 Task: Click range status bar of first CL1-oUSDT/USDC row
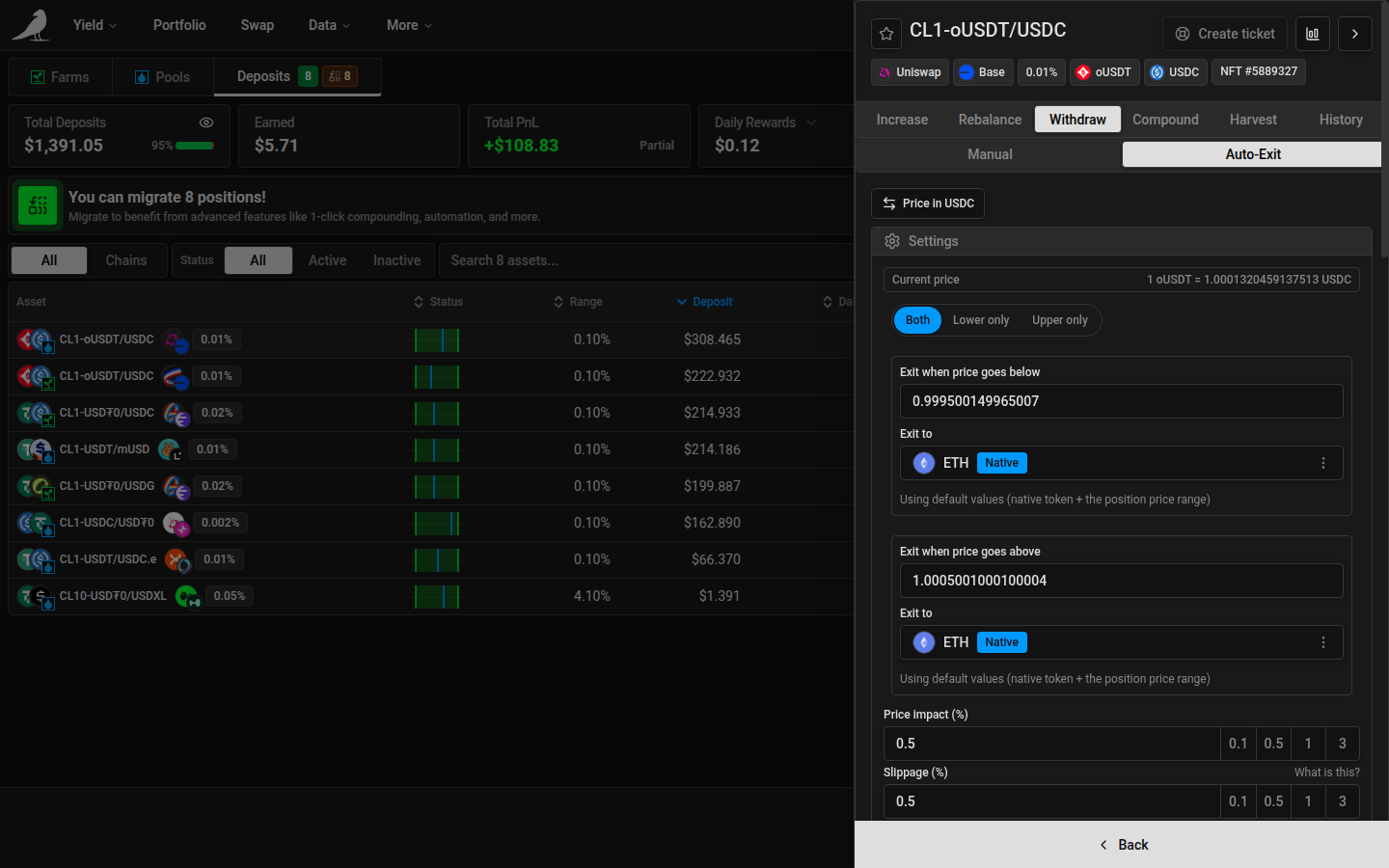[x=437, y=339]
